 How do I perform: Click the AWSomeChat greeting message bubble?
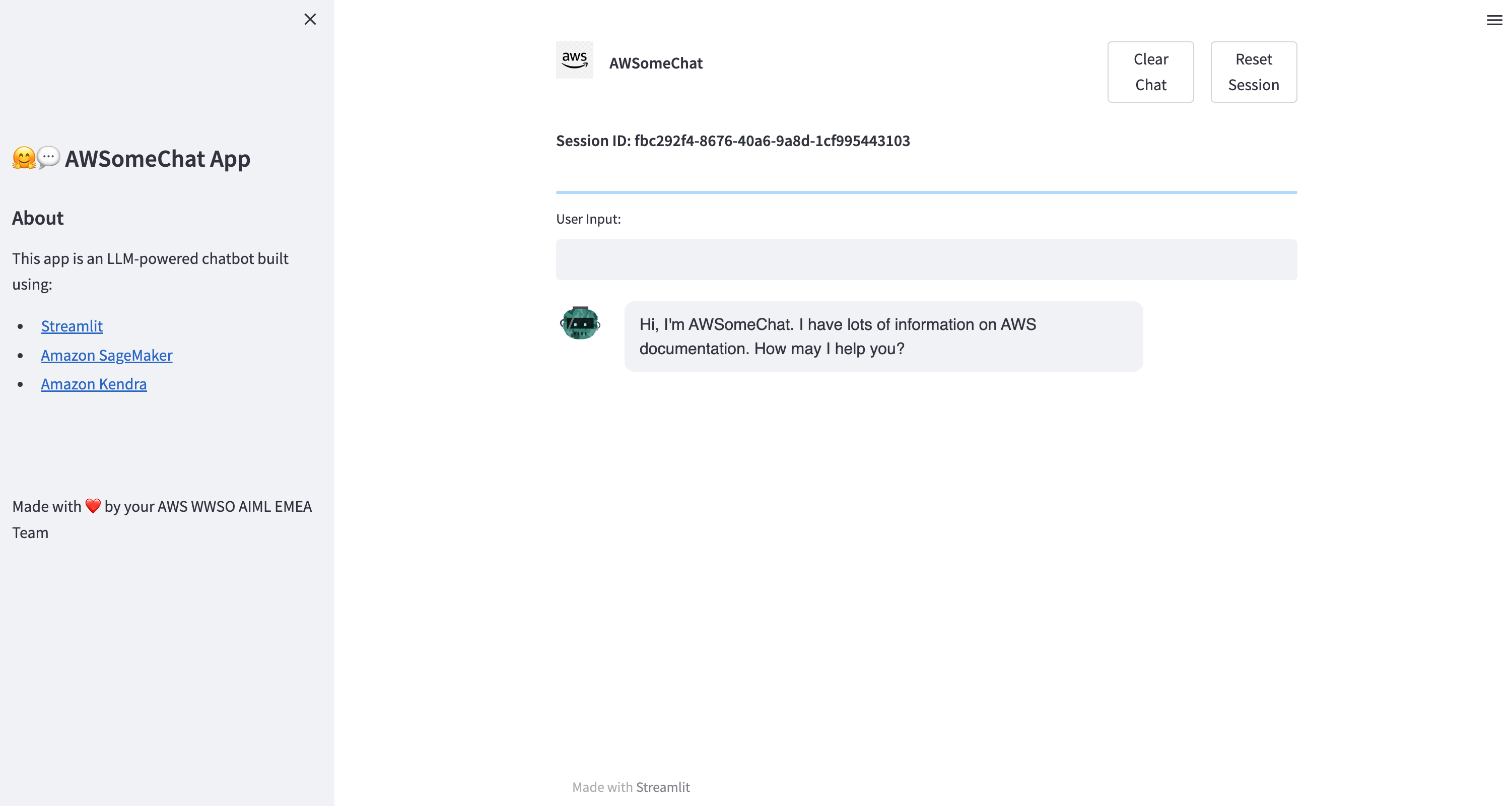pos(883,337)
